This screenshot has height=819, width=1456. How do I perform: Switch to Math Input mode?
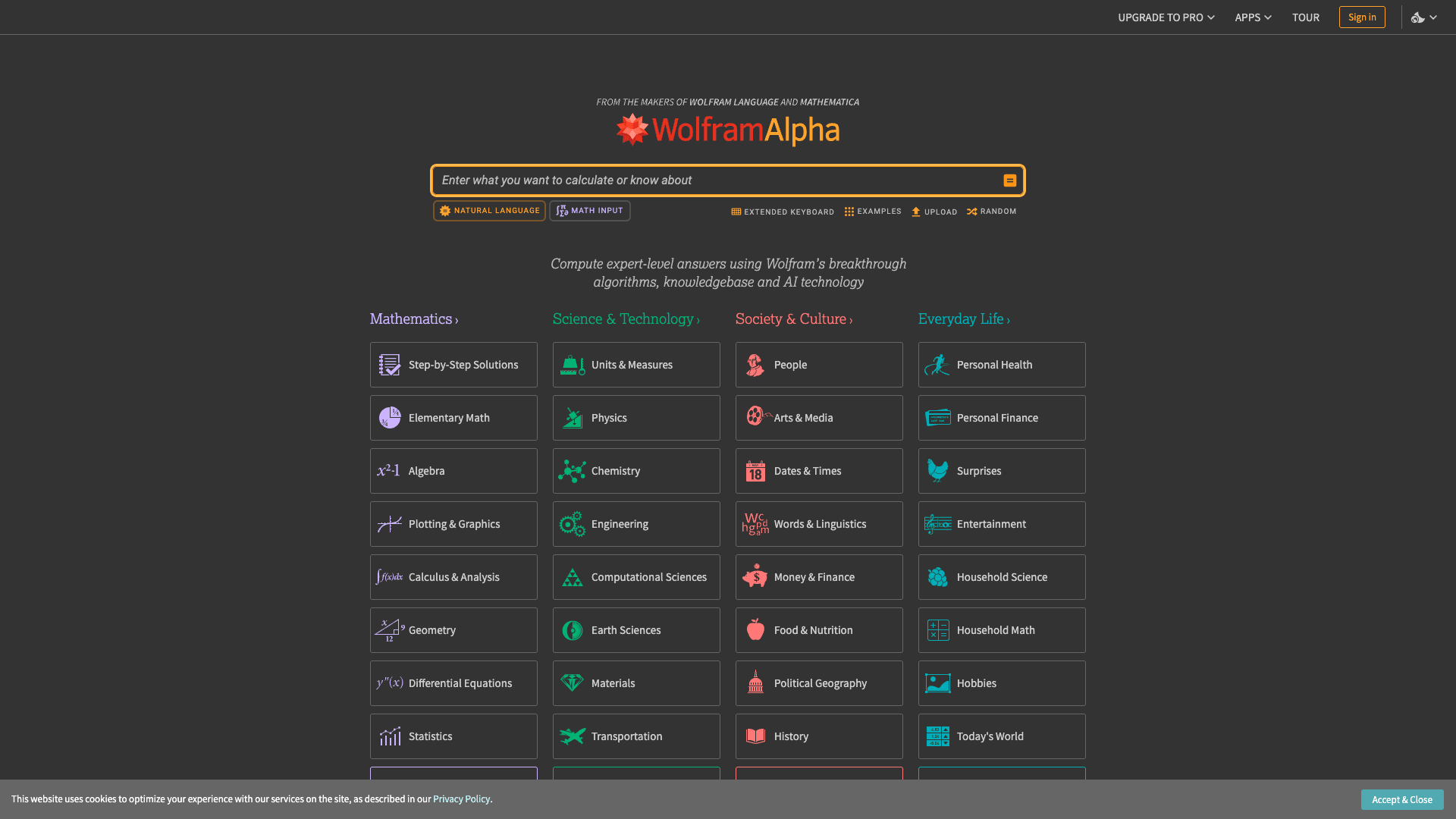(x=589, y=211)
